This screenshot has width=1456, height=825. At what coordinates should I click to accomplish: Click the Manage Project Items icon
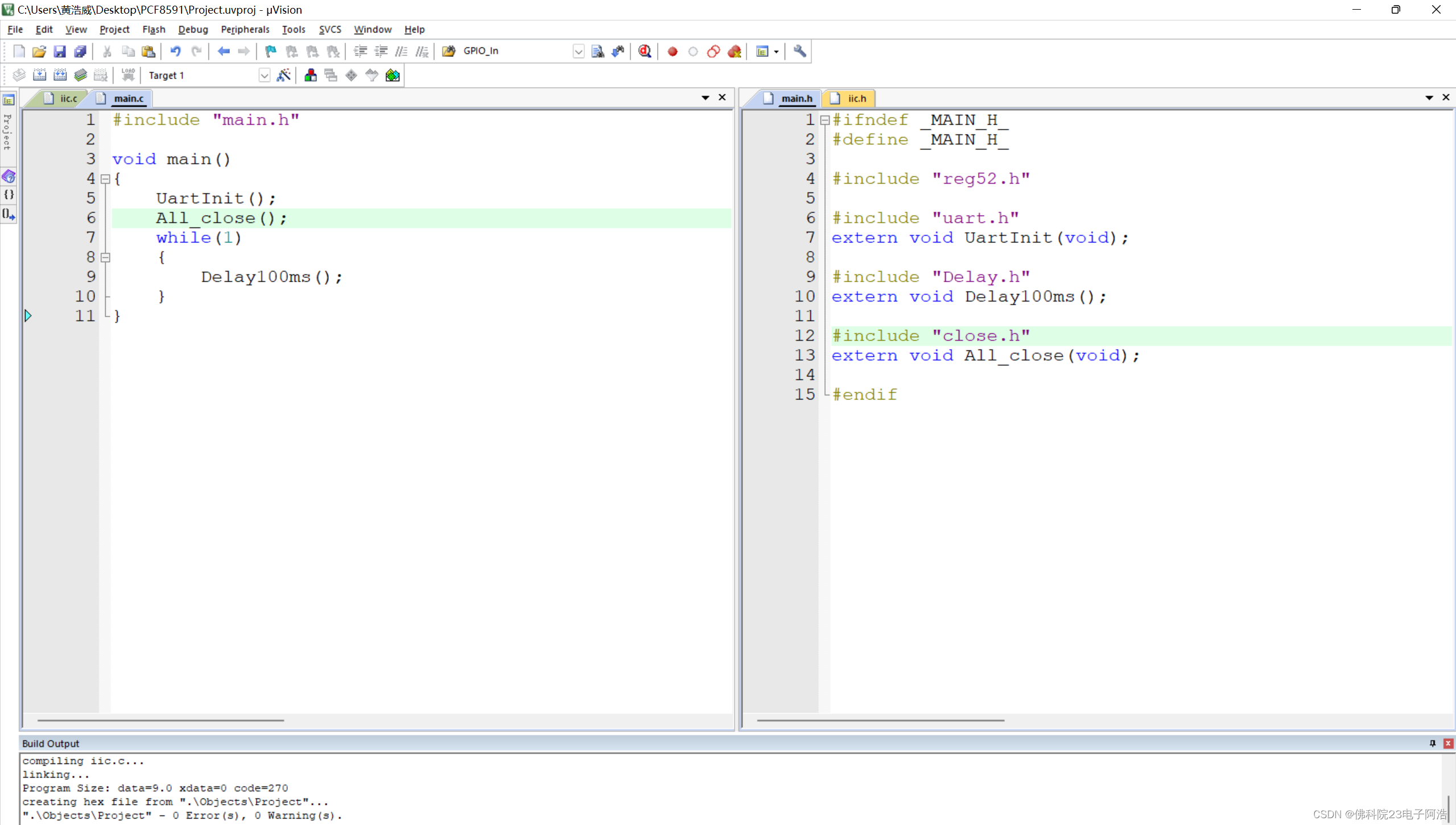coord(310,75)
